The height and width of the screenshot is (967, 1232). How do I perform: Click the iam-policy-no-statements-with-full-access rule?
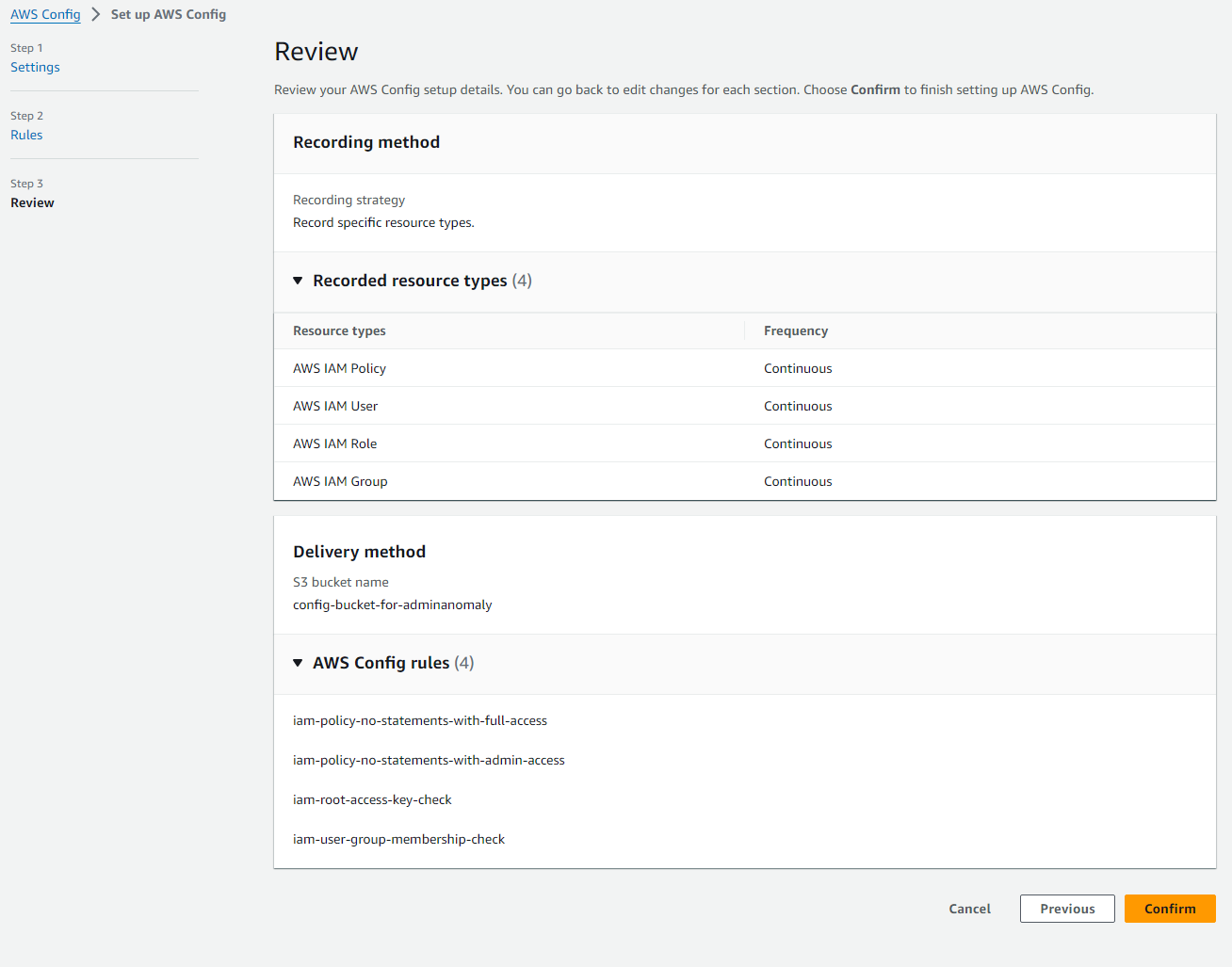pos(420,720)
